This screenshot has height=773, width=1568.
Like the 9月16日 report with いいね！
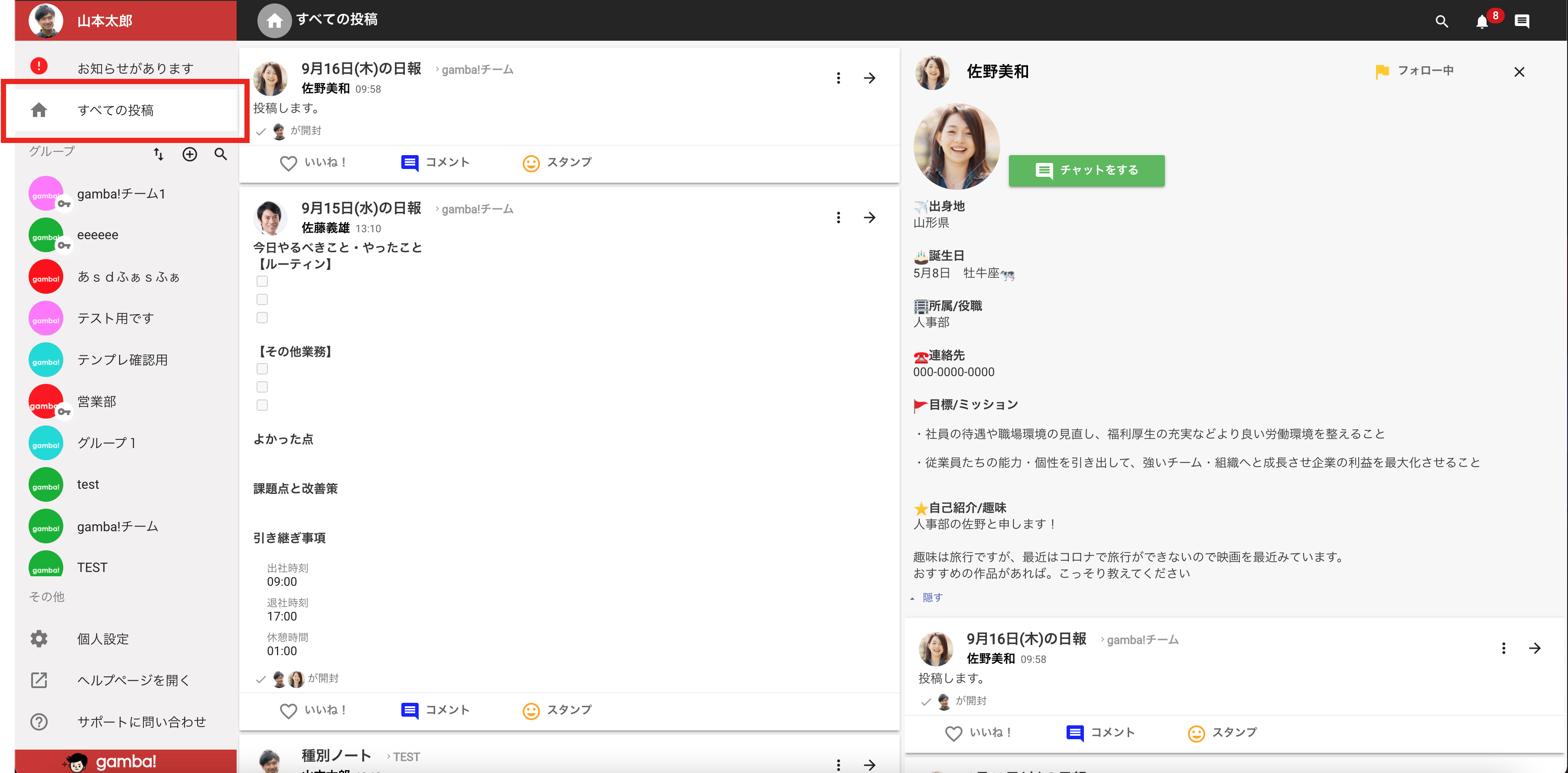pyautogui.click(x=313, y=163)
